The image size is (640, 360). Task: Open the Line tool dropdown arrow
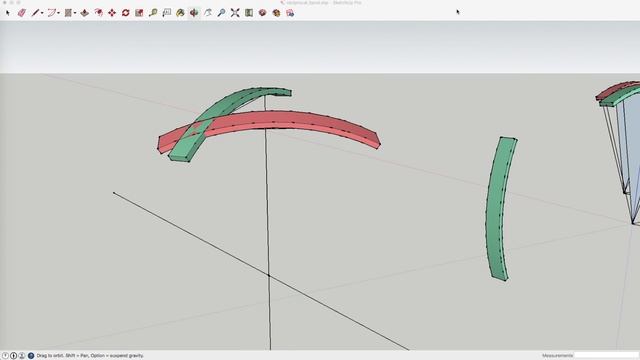coord(42,13)
